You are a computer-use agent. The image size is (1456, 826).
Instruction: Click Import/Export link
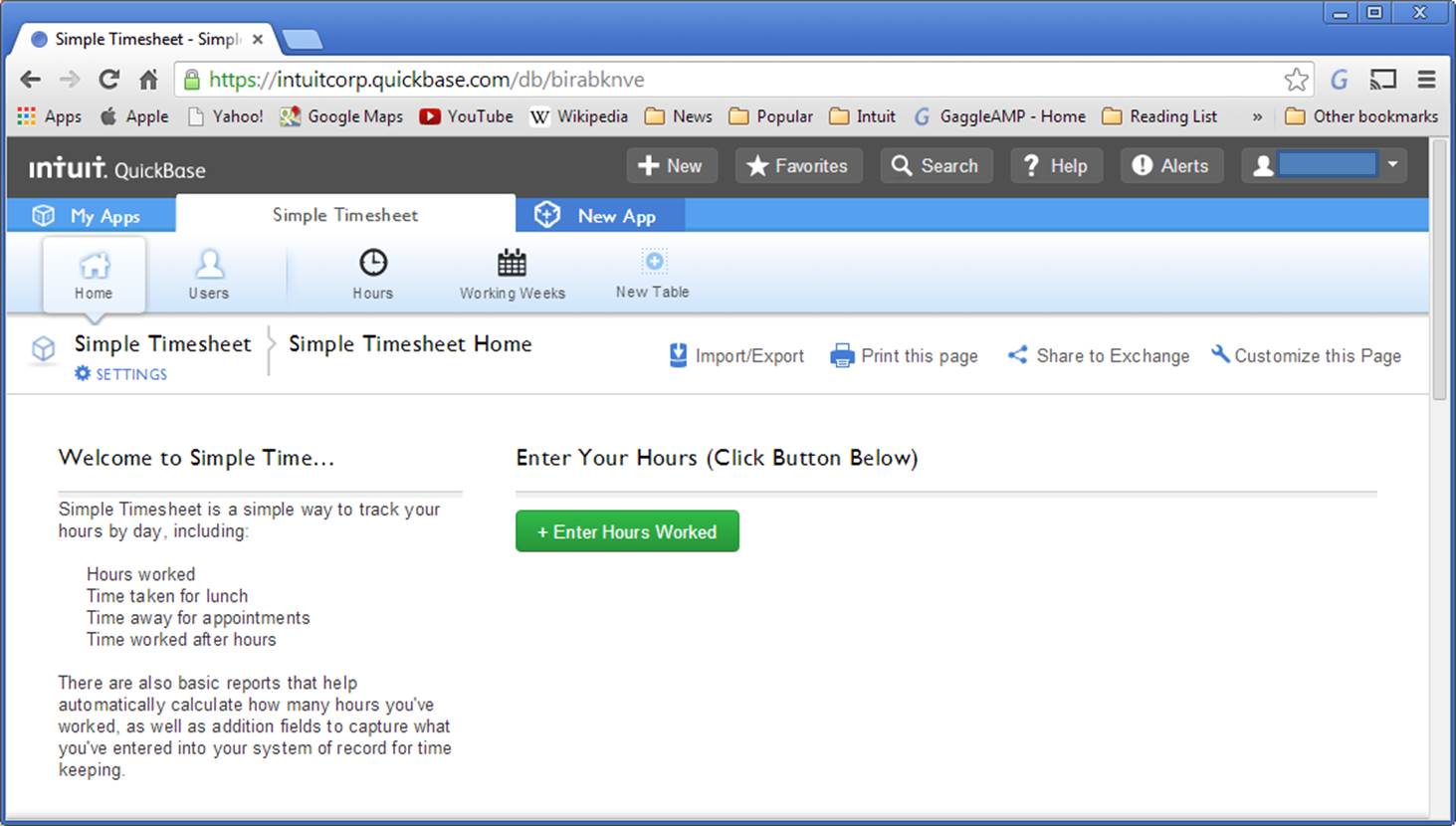pyautogui.click(x=736, y=356)
